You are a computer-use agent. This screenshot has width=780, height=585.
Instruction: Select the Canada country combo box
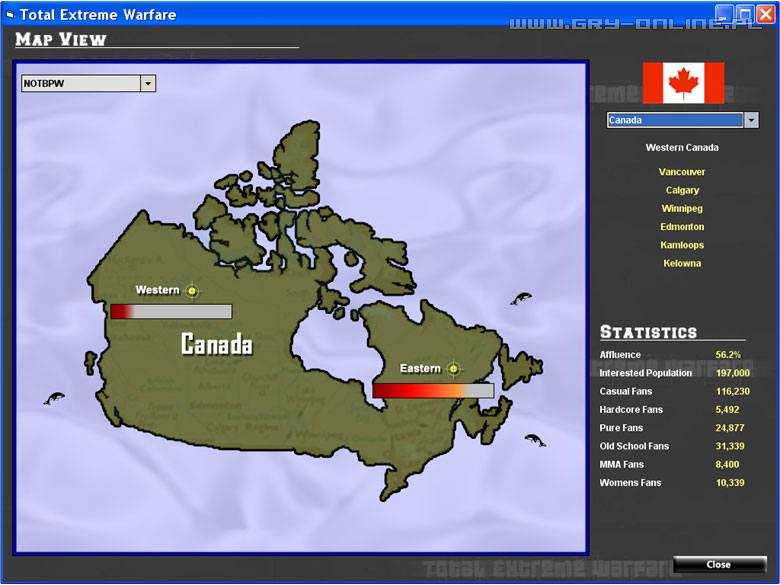point(675,120)
